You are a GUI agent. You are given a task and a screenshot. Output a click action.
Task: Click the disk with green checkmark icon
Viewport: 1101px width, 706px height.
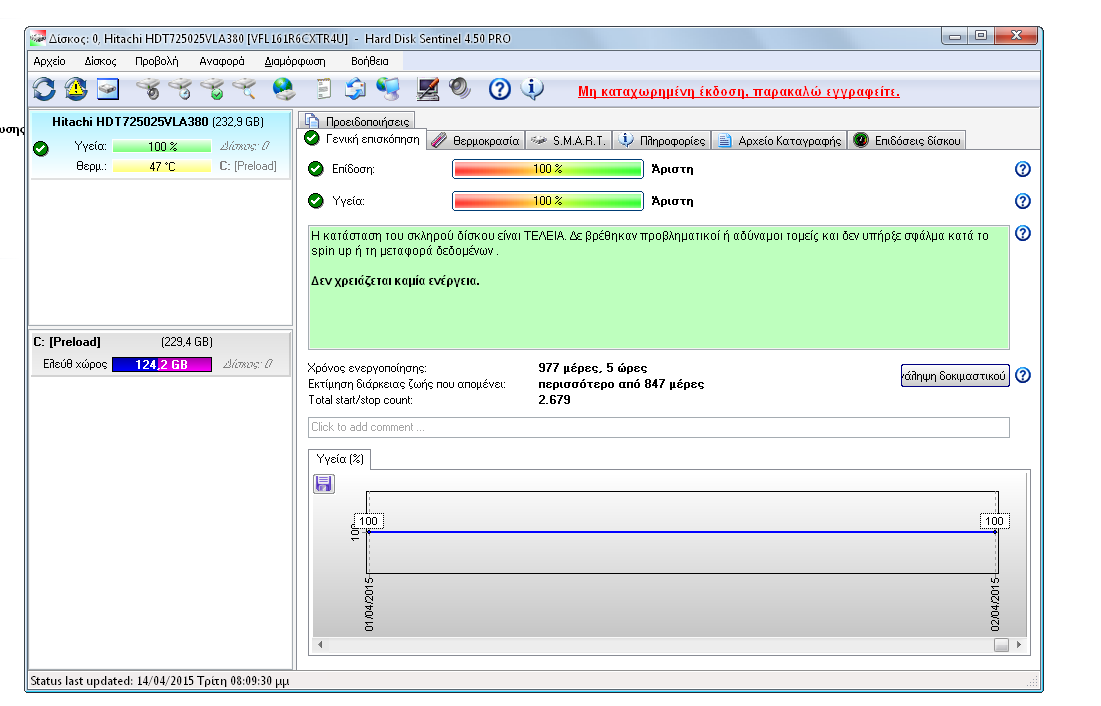212,89
